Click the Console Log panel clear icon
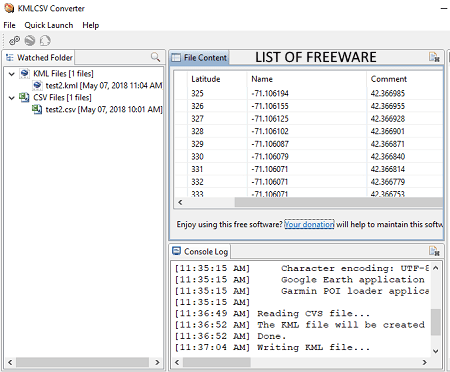 pyautogui.click(x=434, y=251)
